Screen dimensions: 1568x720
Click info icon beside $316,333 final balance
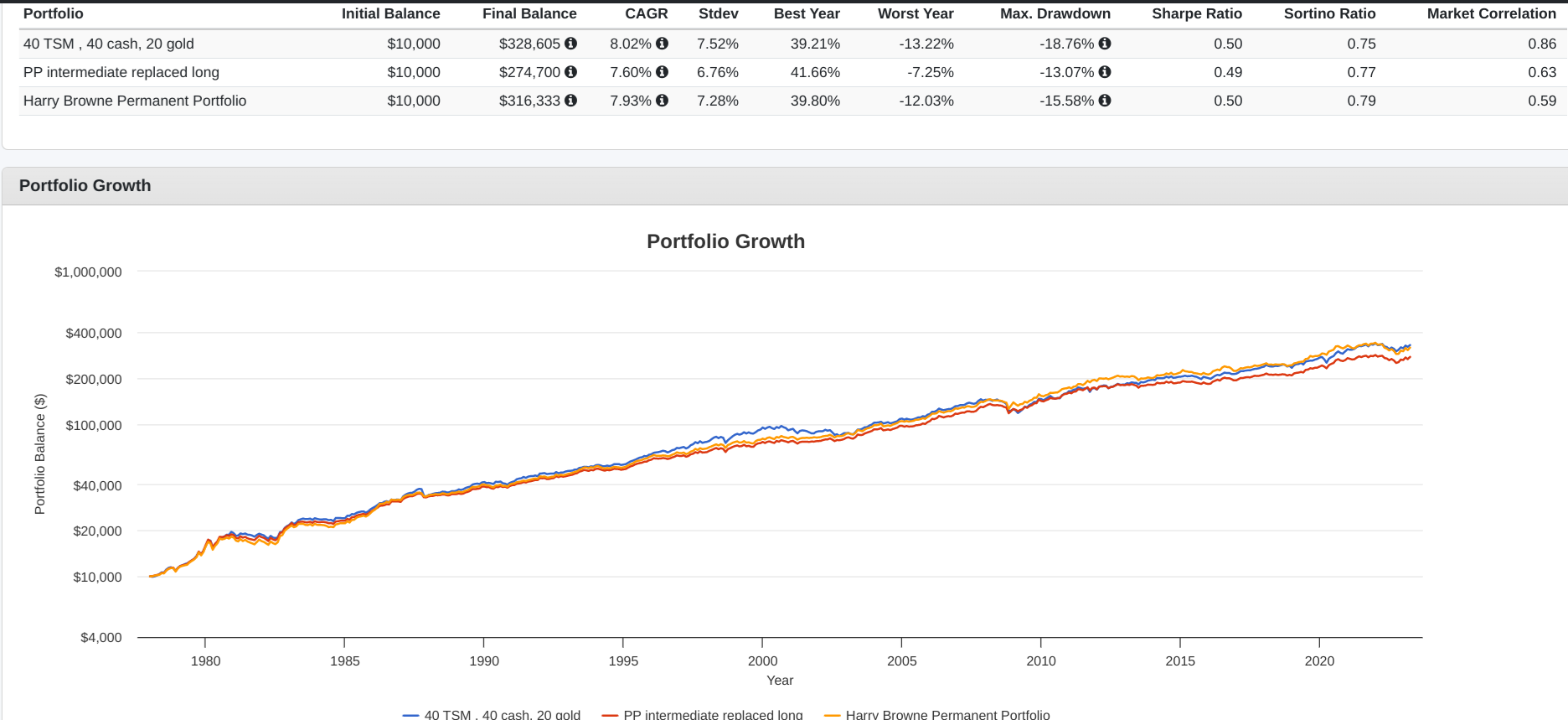click(570, 101)
